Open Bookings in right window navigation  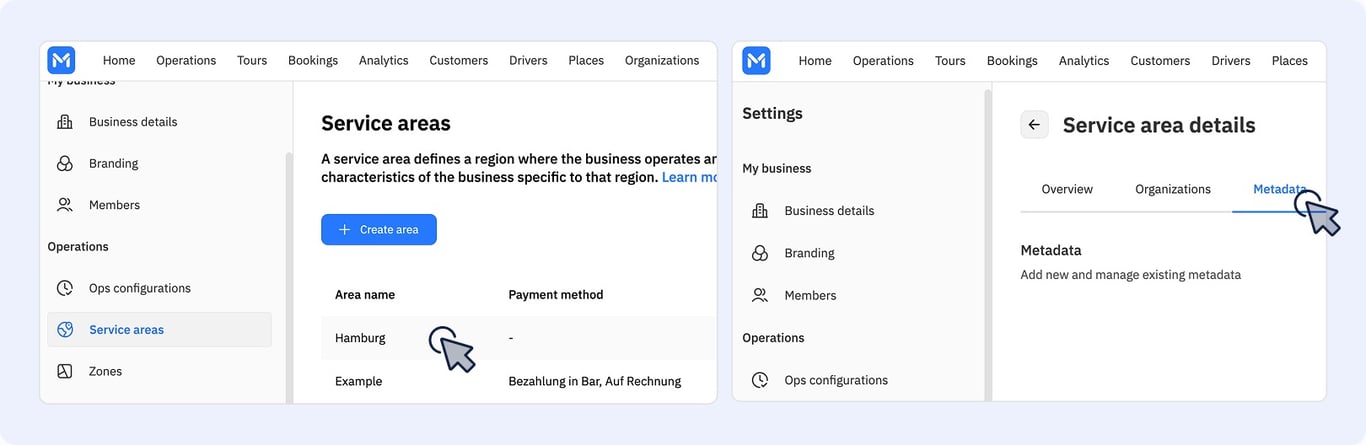point(1012,60)
